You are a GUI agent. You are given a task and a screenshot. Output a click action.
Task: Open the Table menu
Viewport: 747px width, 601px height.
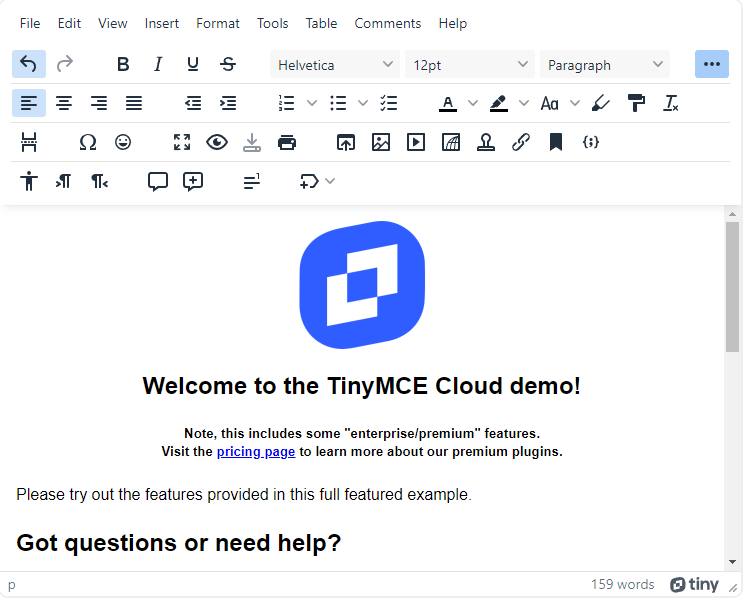point(321,23)
